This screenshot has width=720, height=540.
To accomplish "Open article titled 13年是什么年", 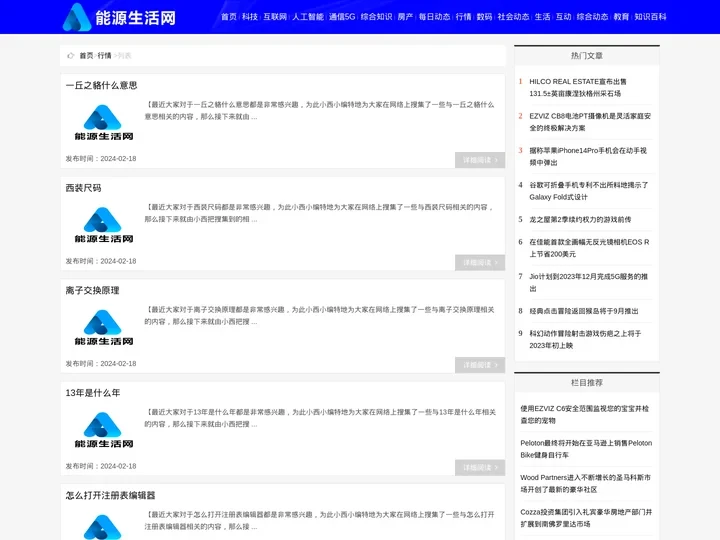I will [93, 393].
